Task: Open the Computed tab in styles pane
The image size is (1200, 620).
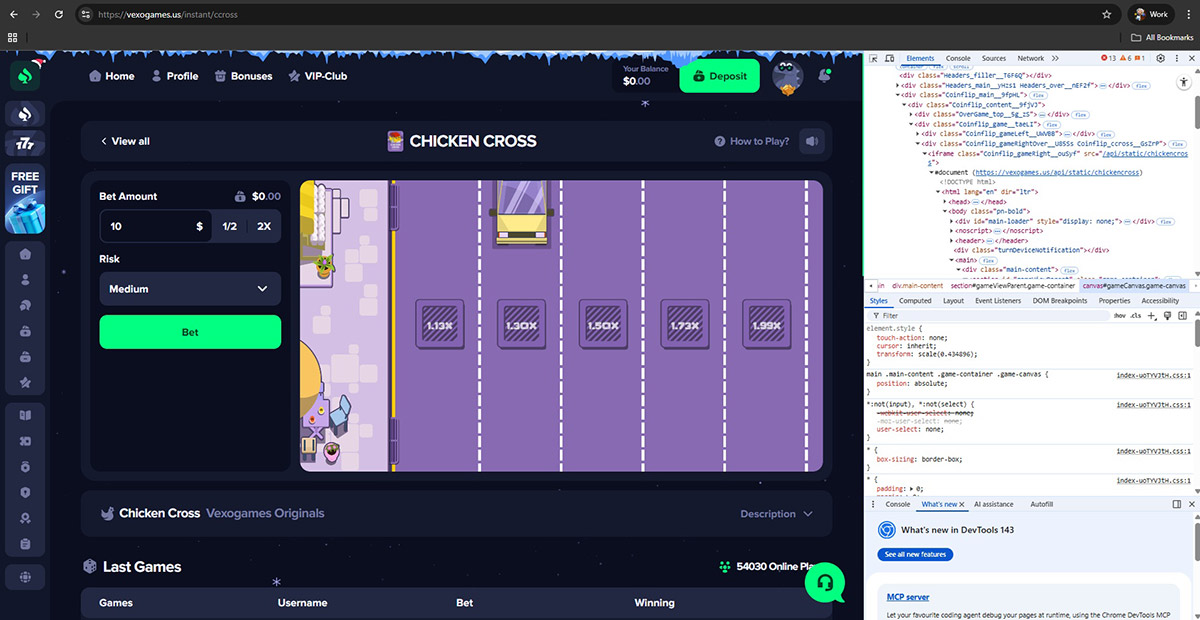Action: click(x=915, y=300)
